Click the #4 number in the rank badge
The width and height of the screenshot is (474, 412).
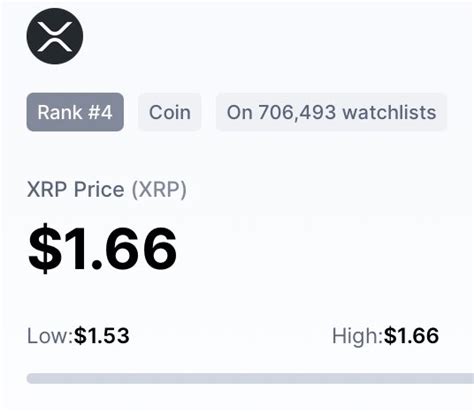coord(100,112)
